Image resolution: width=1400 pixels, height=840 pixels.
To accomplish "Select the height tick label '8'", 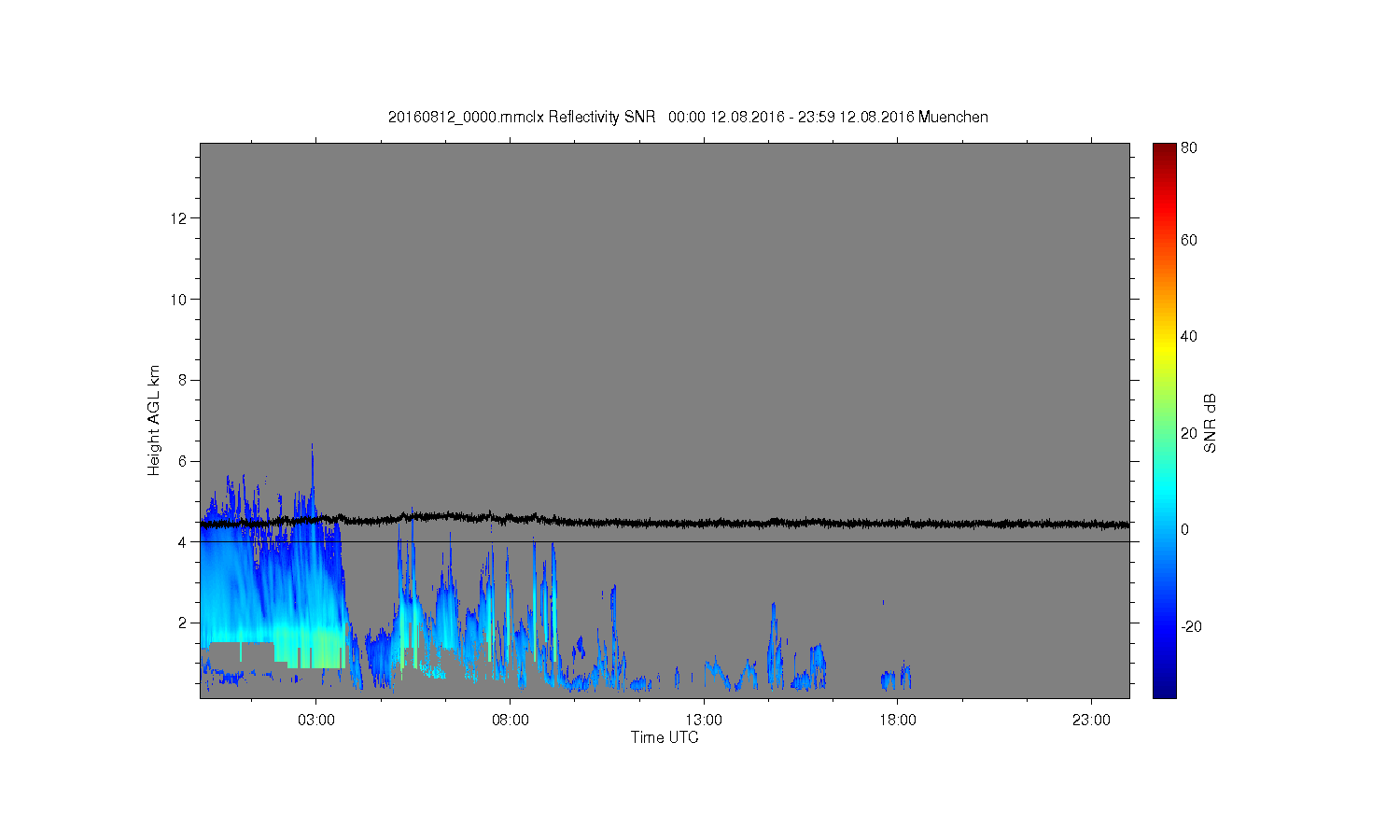I will coord(183,380).
